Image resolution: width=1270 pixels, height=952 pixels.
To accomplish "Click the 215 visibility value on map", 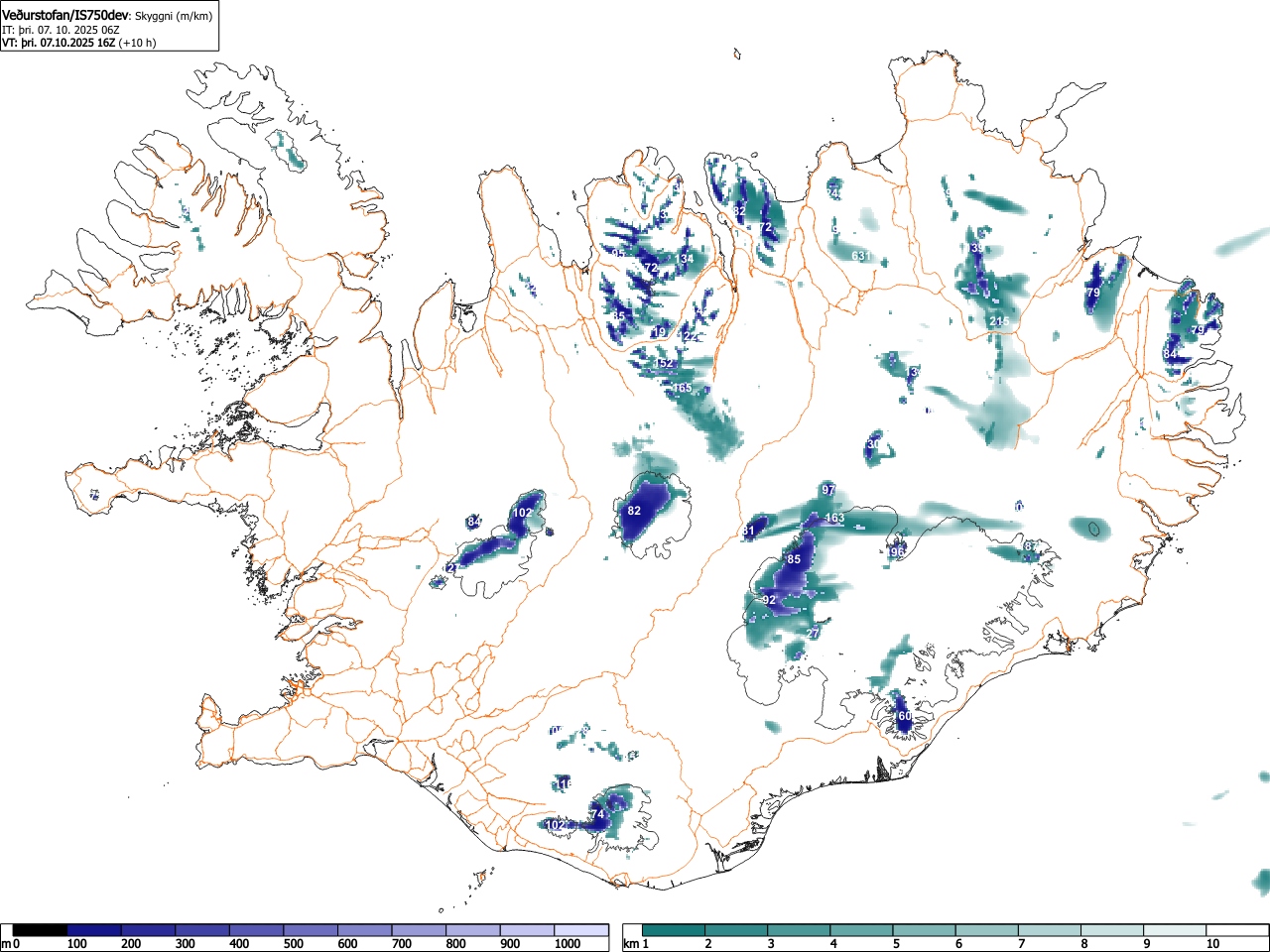I will pyautogui.click(x=999, y=321).
